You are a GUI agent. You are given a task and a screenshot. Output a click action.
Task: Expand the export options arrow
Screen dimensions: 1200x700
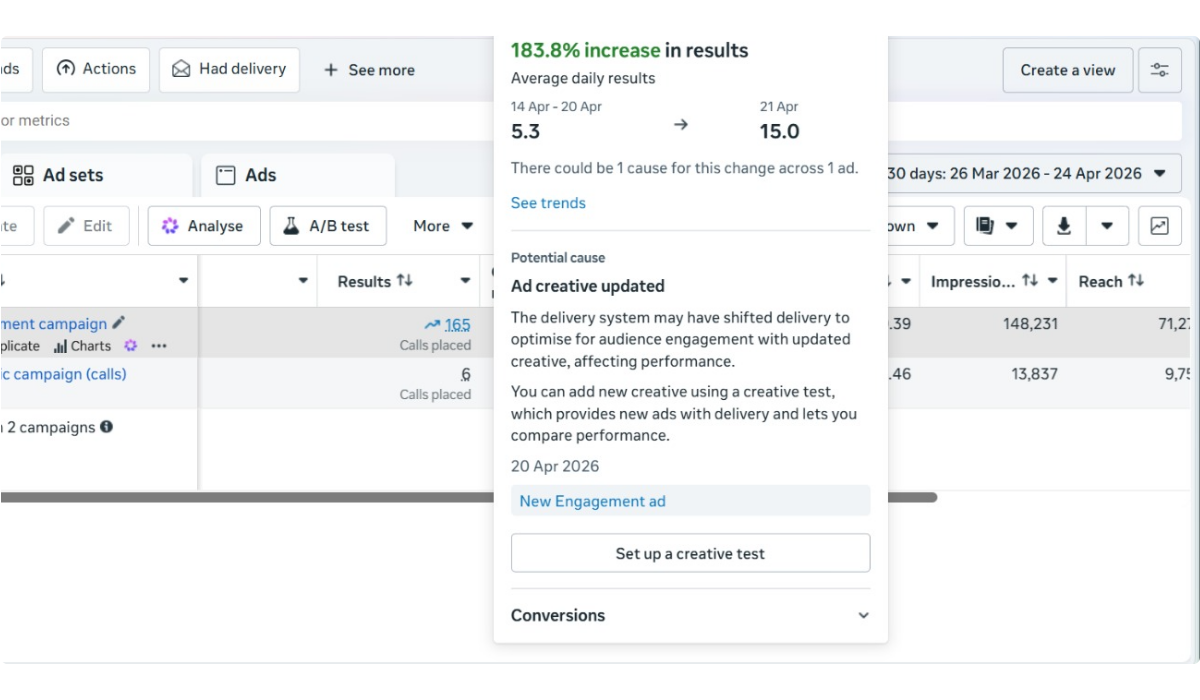tap(1107, 226)
